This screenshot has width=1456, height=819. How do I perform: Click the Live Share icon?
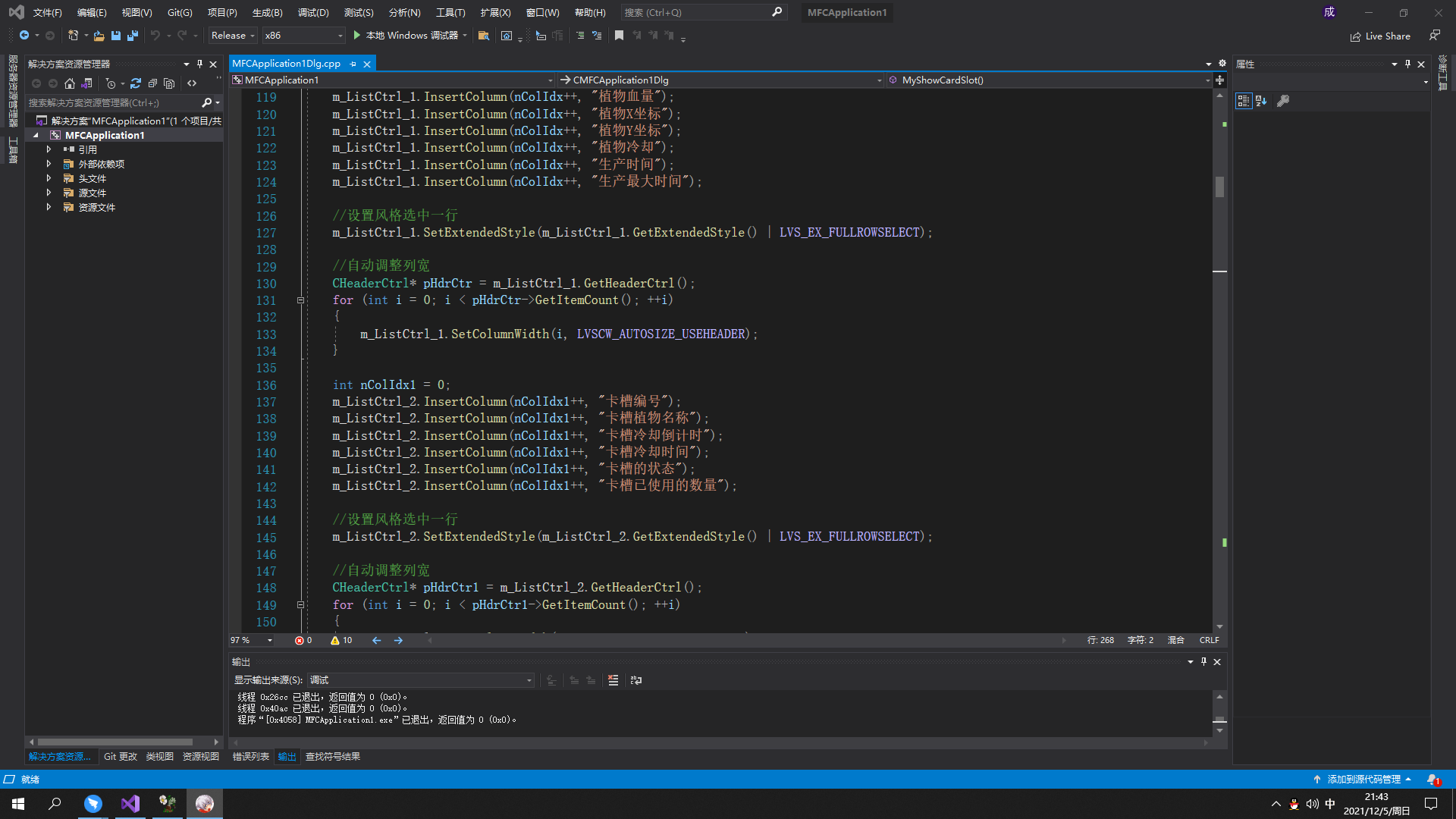pos(1355,36)
